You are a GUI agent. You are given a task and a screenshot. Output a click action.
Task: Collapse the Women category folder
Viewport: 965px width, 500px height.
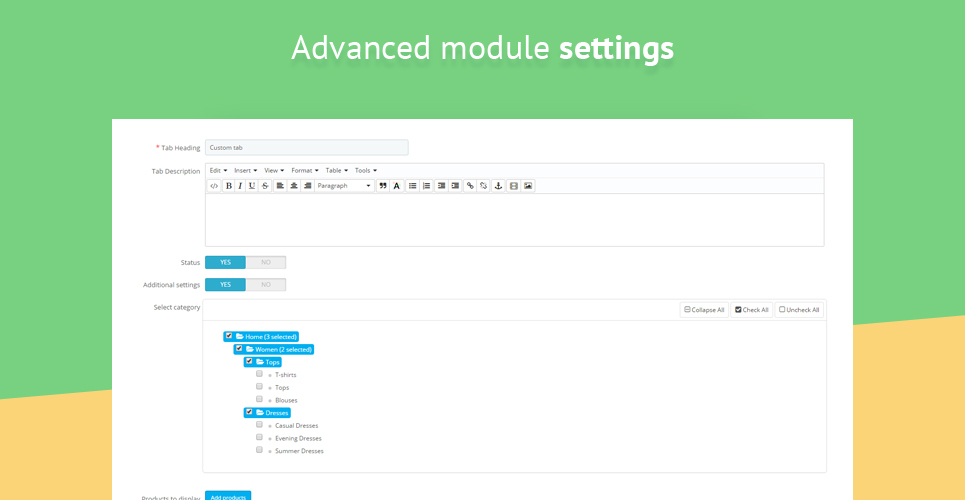click(250, 349)
